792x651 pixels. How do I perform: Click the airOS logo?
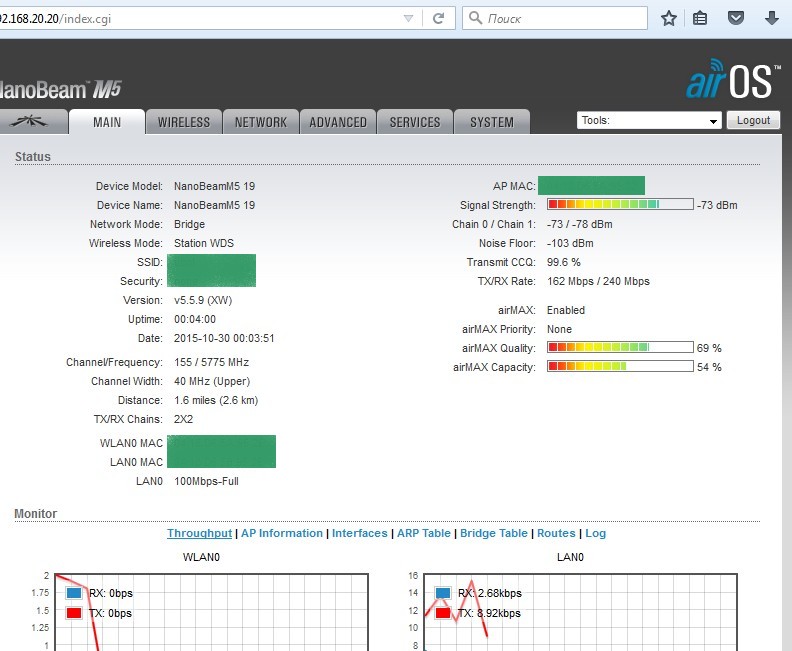[x=732, y=79]
